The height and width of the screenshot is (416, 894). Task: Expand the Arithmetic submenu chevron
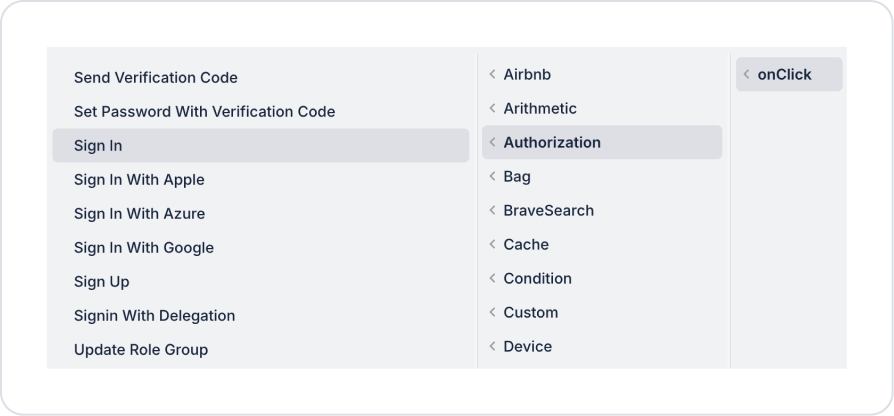[492, 109]
